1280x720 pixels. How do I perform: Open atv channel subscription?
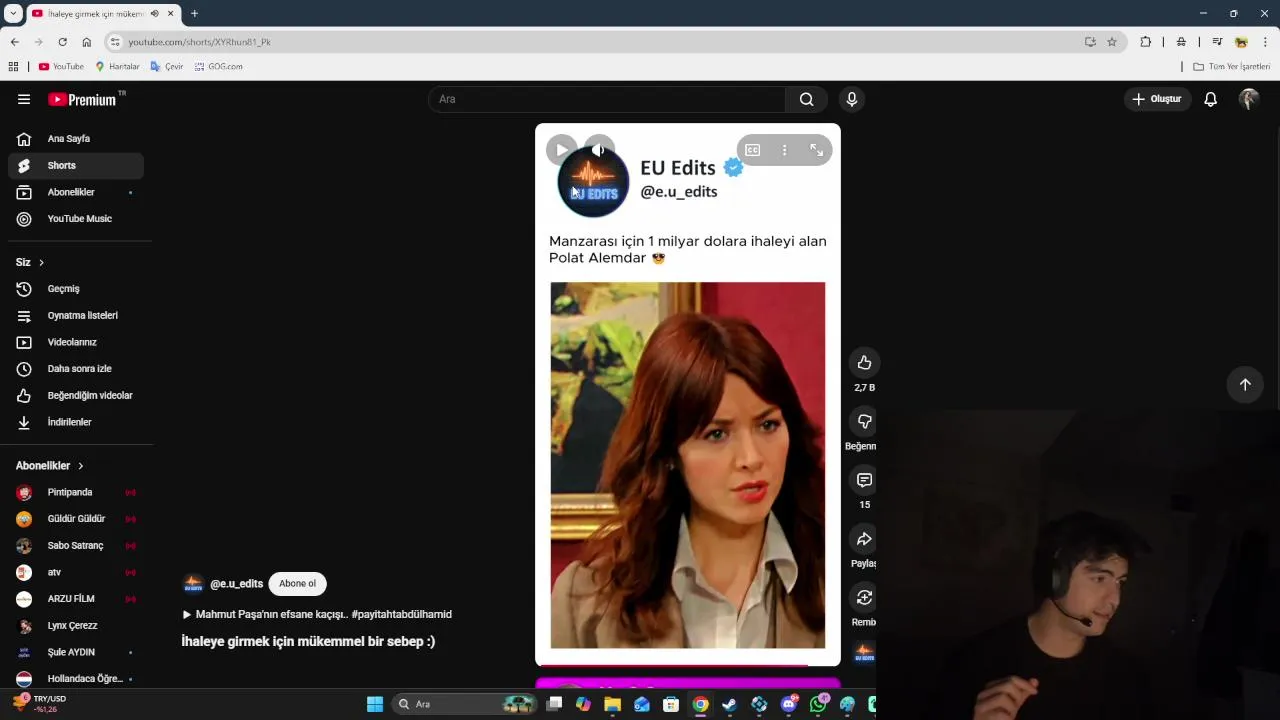click(76, 572)
